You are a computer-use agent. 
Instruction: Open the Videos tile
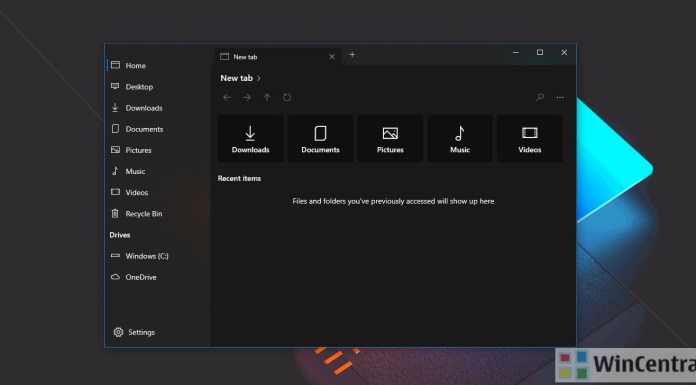pyautogui.click(x=530, y=139)
